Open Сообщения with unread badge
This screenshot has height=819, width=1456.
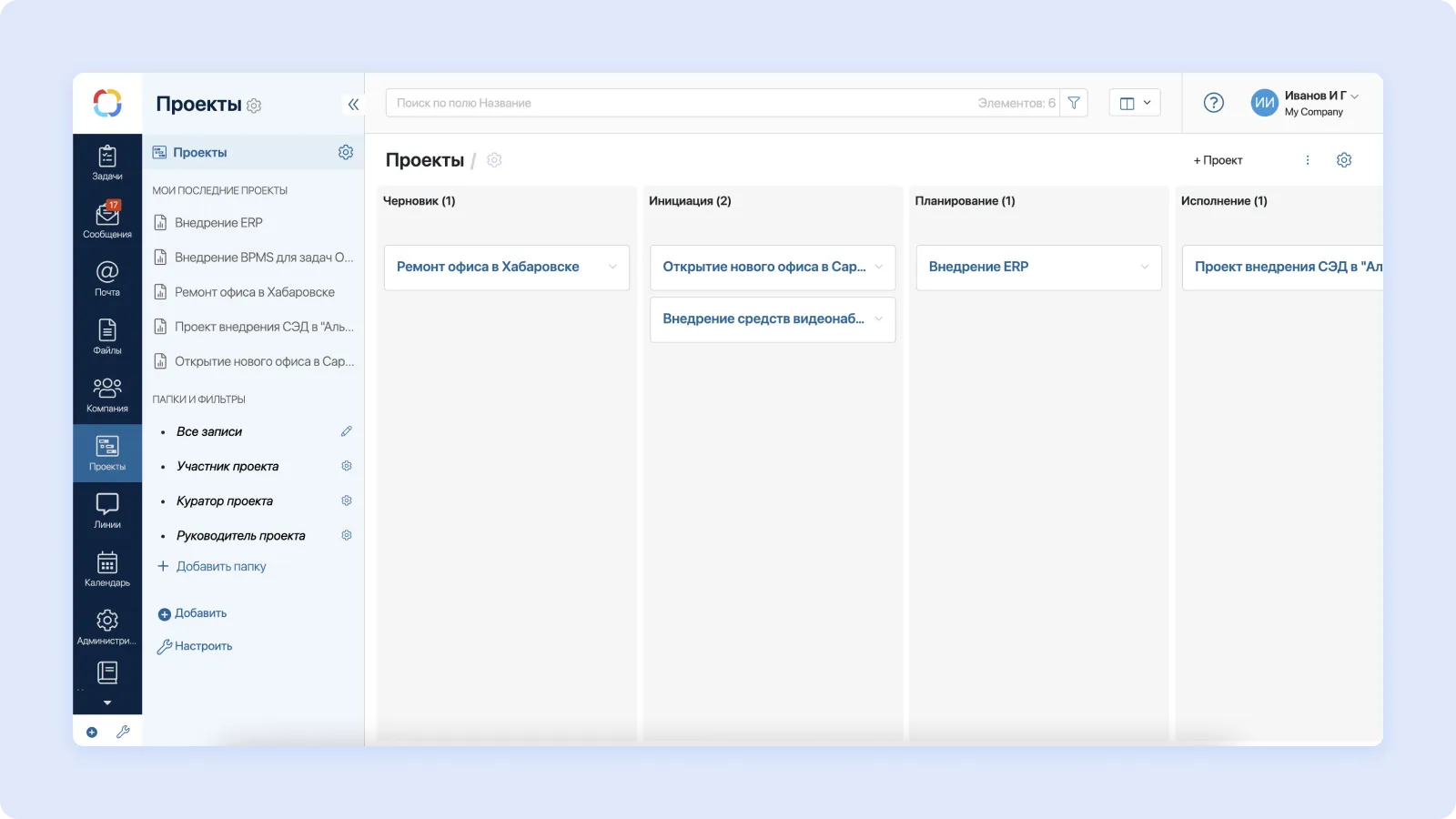click(107, 220)
